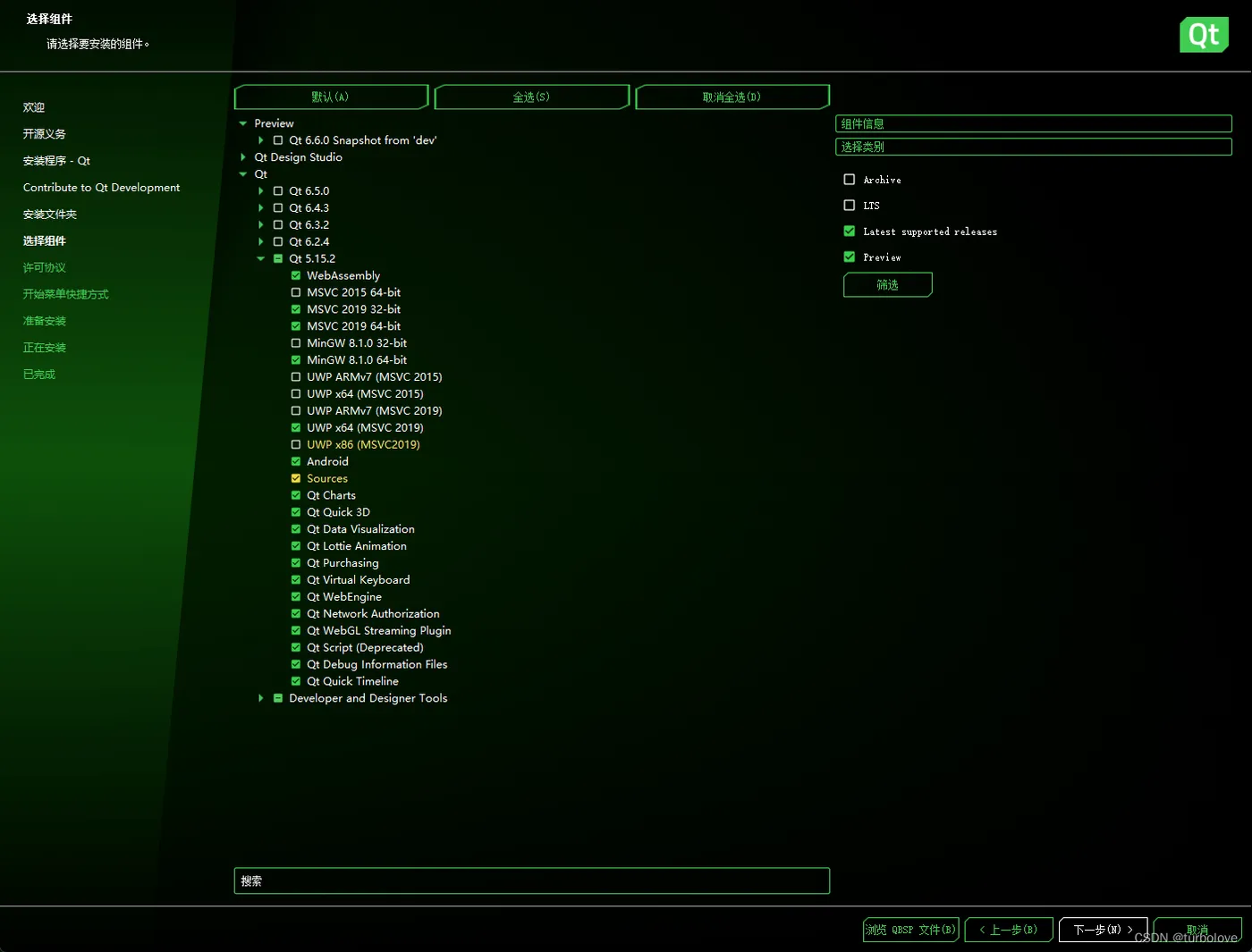Click the 默认(A) default button
Viewport: 1252px width, 952px height.
tap(331, 97)
